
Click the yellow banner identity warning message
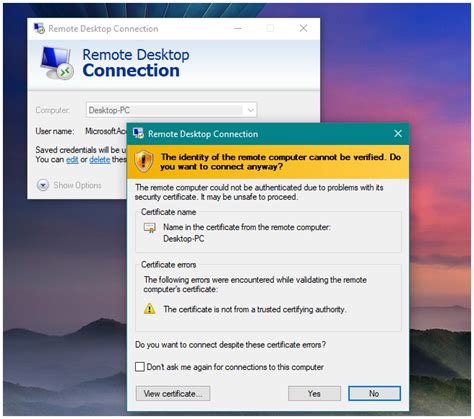point(280,162)
